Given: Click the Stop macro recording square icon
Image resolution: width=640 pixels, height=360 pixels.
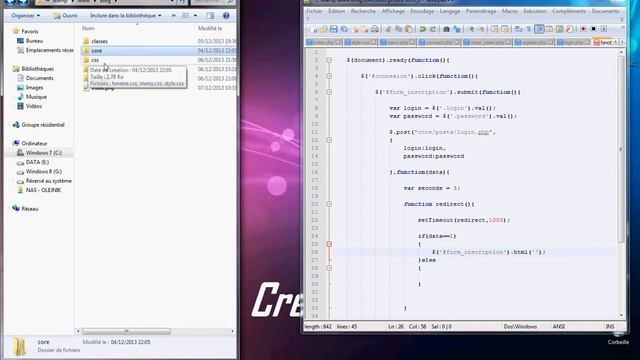Looking at the screenshot, I should pos(593,29).
